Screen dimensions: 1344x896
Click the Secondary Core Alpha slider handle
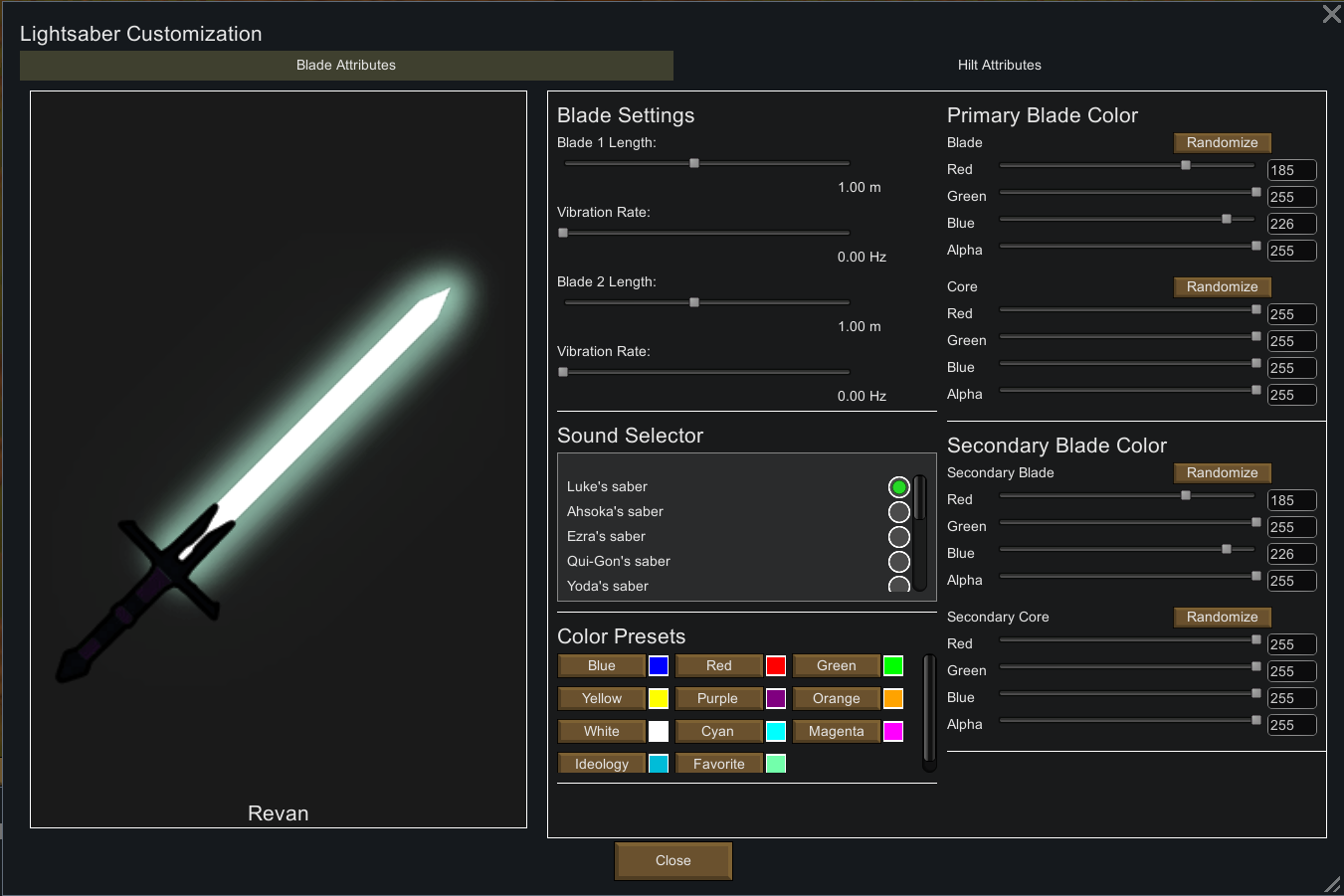coord(1256,720)
